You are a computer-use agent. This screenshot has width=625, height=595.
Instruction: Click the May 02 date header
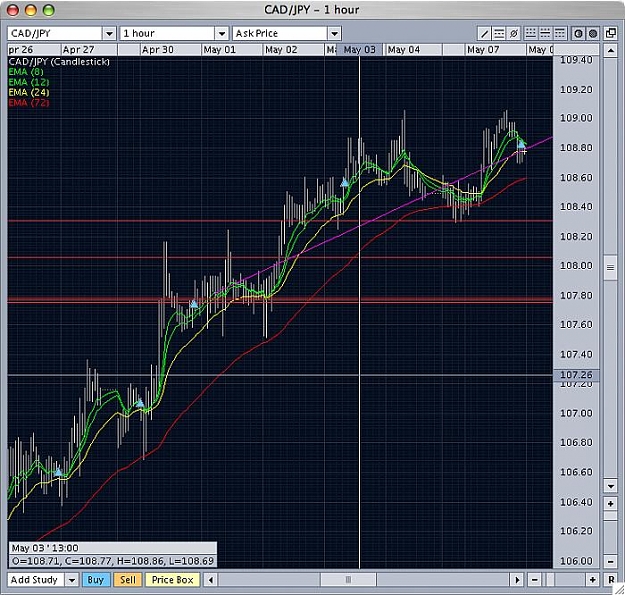point(293,50)
